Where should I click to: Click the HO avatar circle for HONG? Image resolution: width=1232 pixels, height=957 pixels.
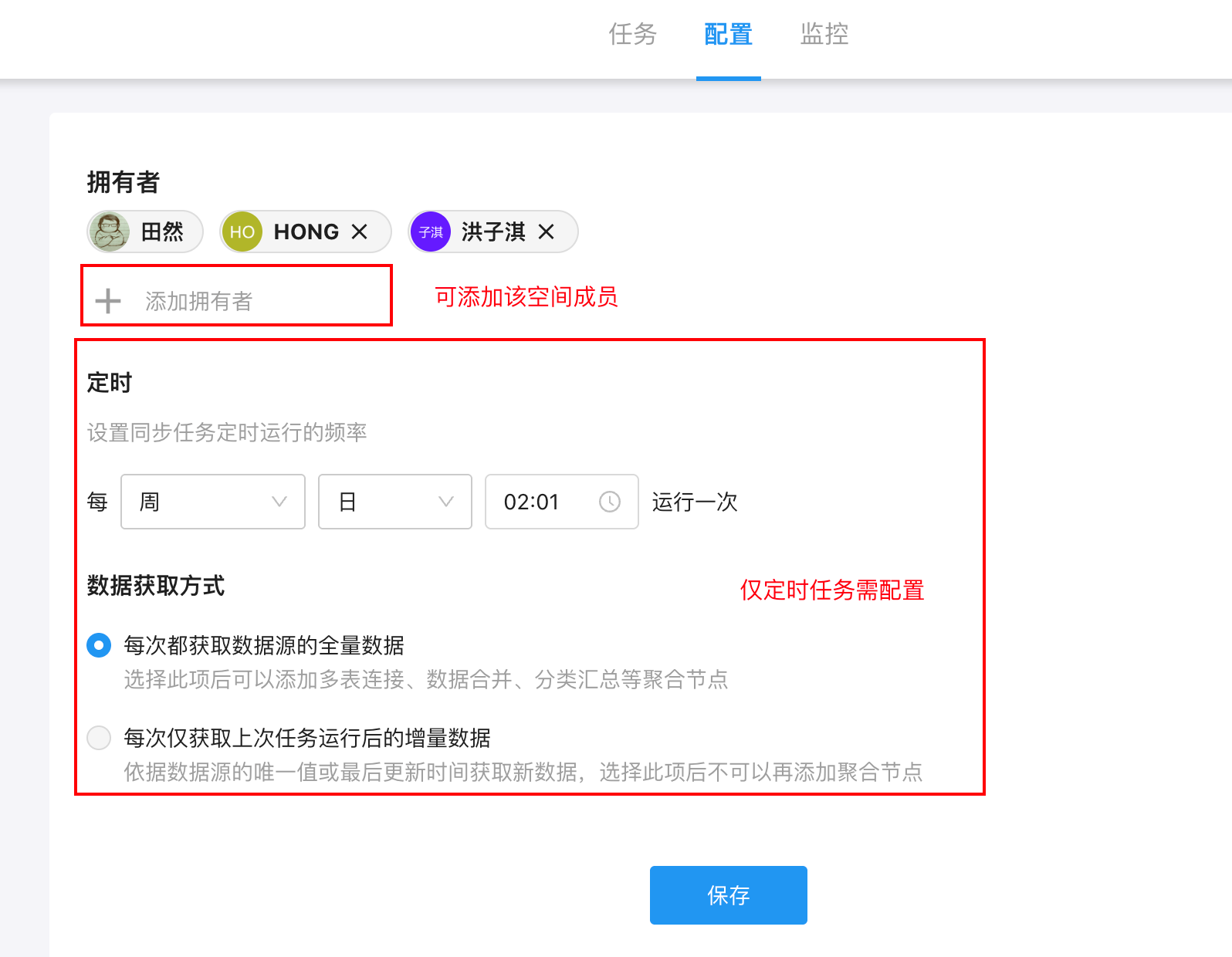pyautogui.click(x=242, y=232)
